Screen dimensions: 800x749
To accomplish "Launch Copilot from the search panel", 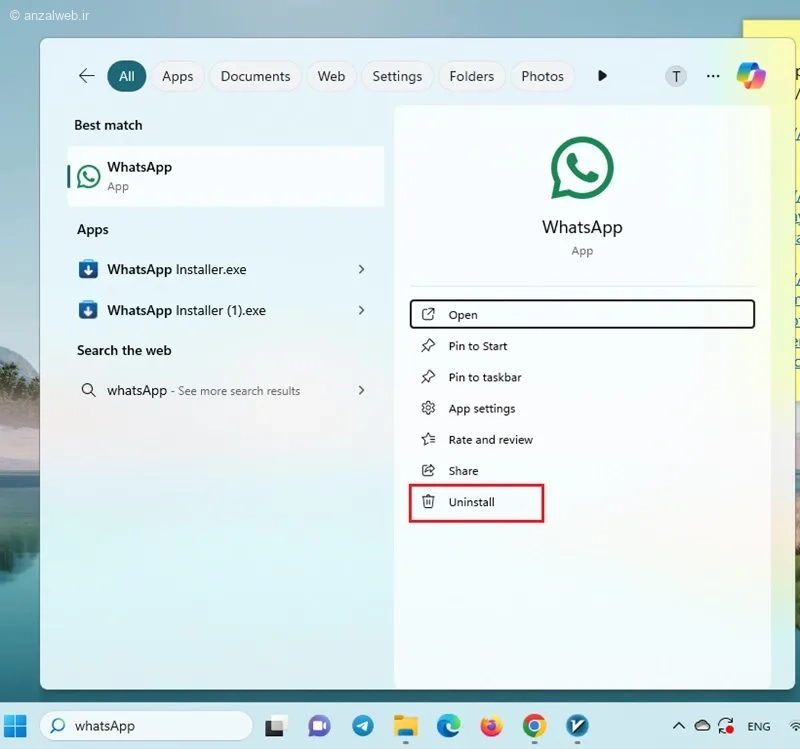I will pos(751,76).
